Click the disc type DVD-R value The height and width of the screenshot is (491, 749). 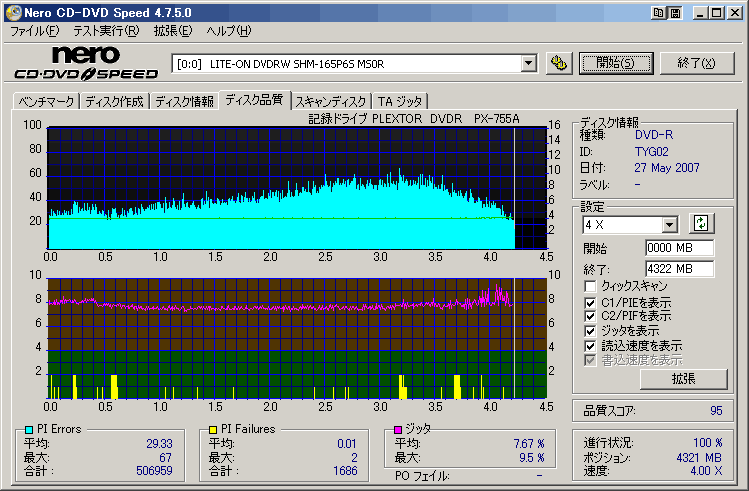(x=654, y=135)
